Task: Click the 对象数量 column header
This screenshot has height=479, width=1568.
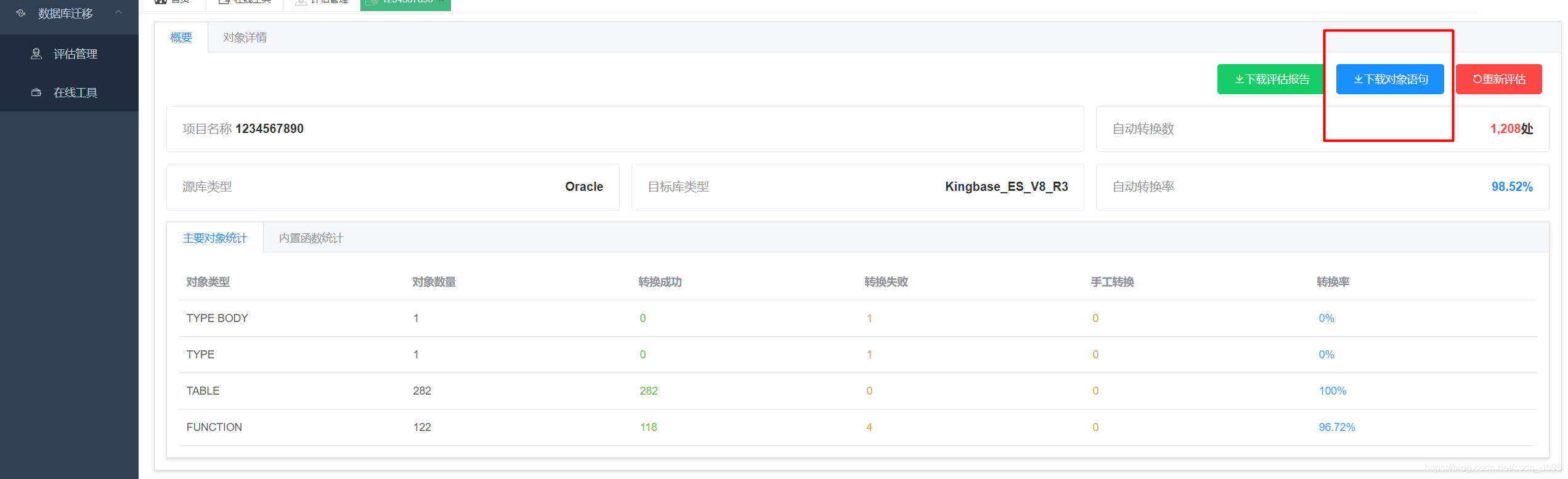Action: [x=434, y=282]
